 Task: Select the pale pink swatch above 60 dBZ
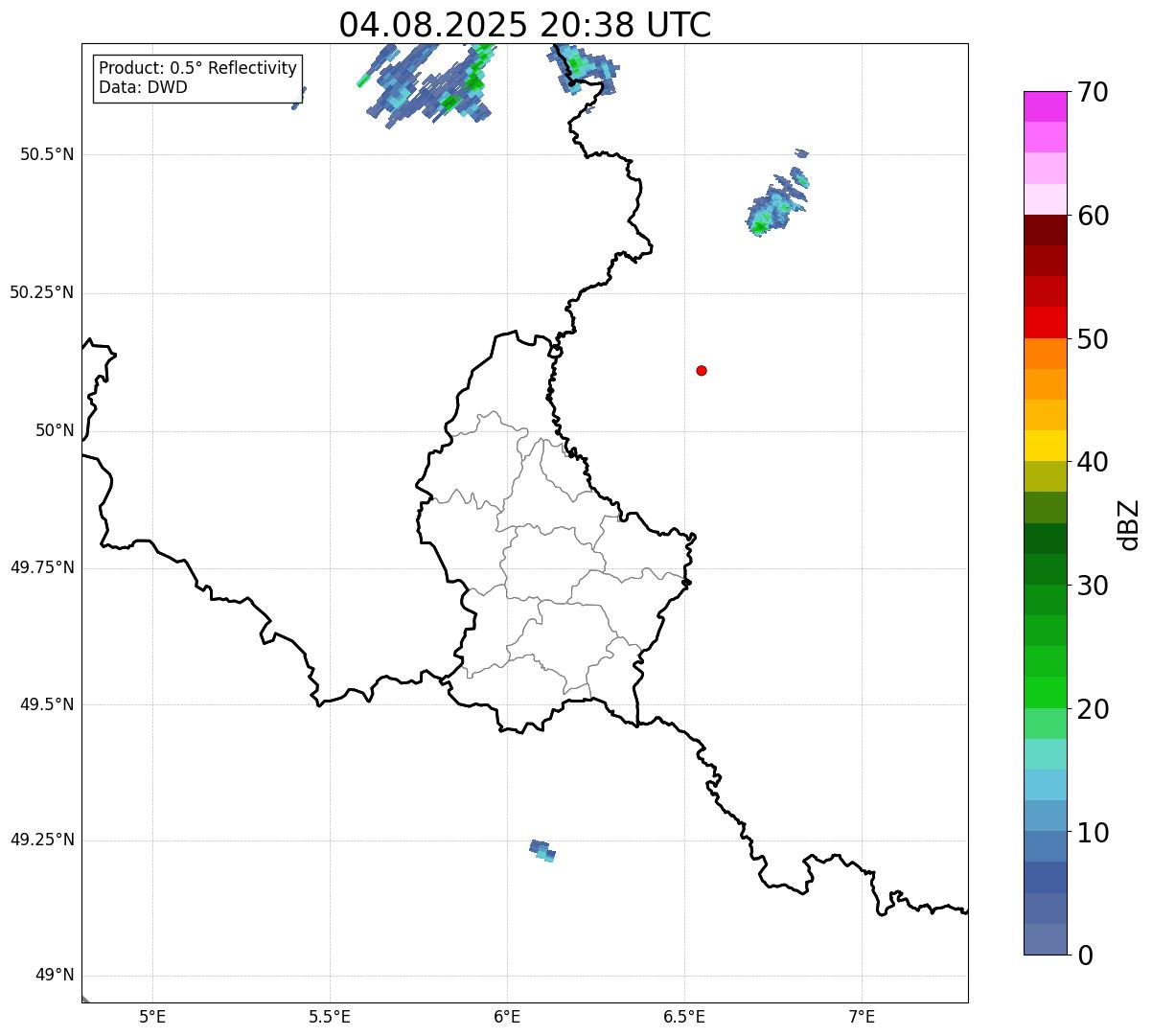1051,199
